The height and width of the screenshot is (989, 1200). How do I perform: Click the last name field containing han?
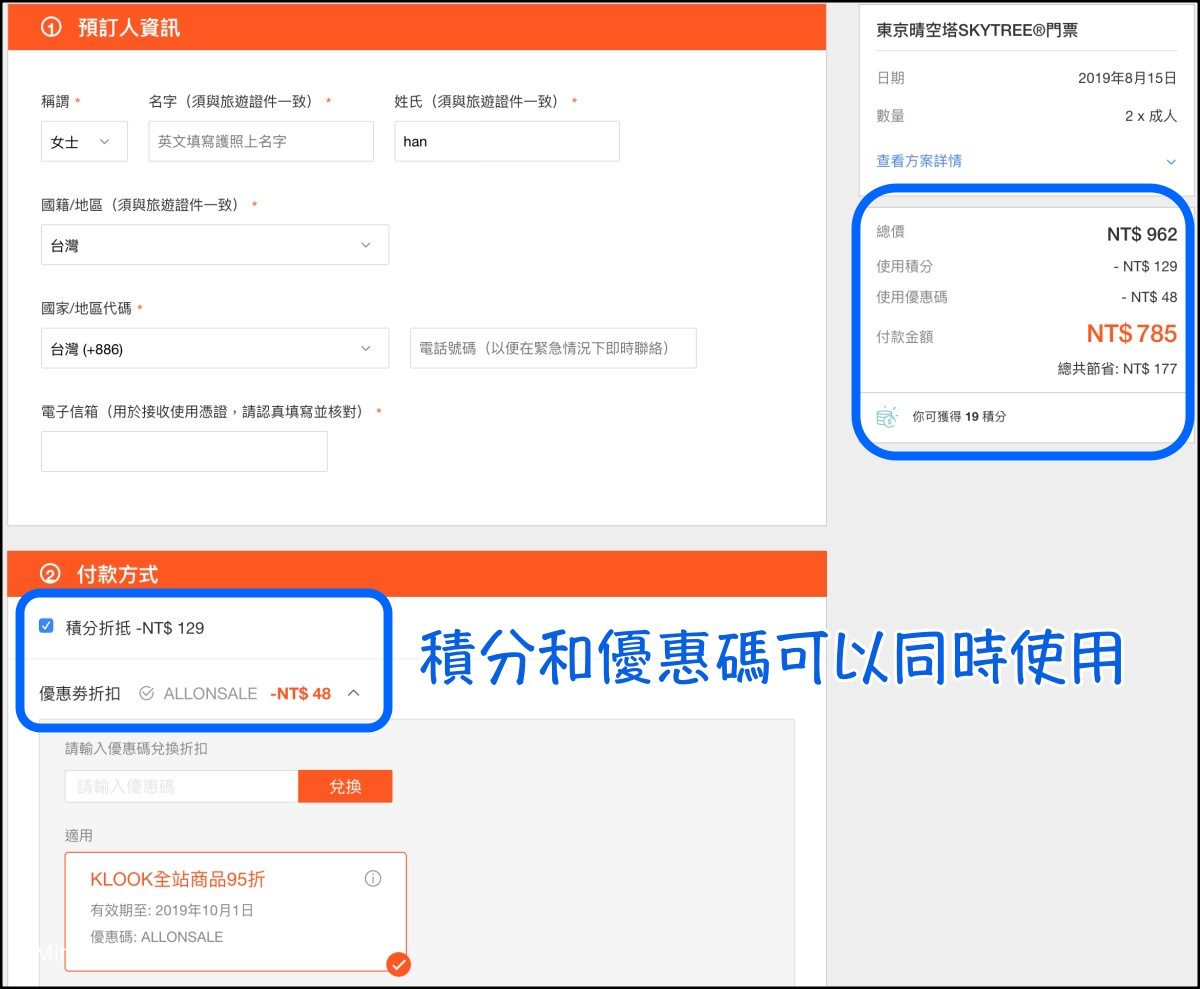506,142
